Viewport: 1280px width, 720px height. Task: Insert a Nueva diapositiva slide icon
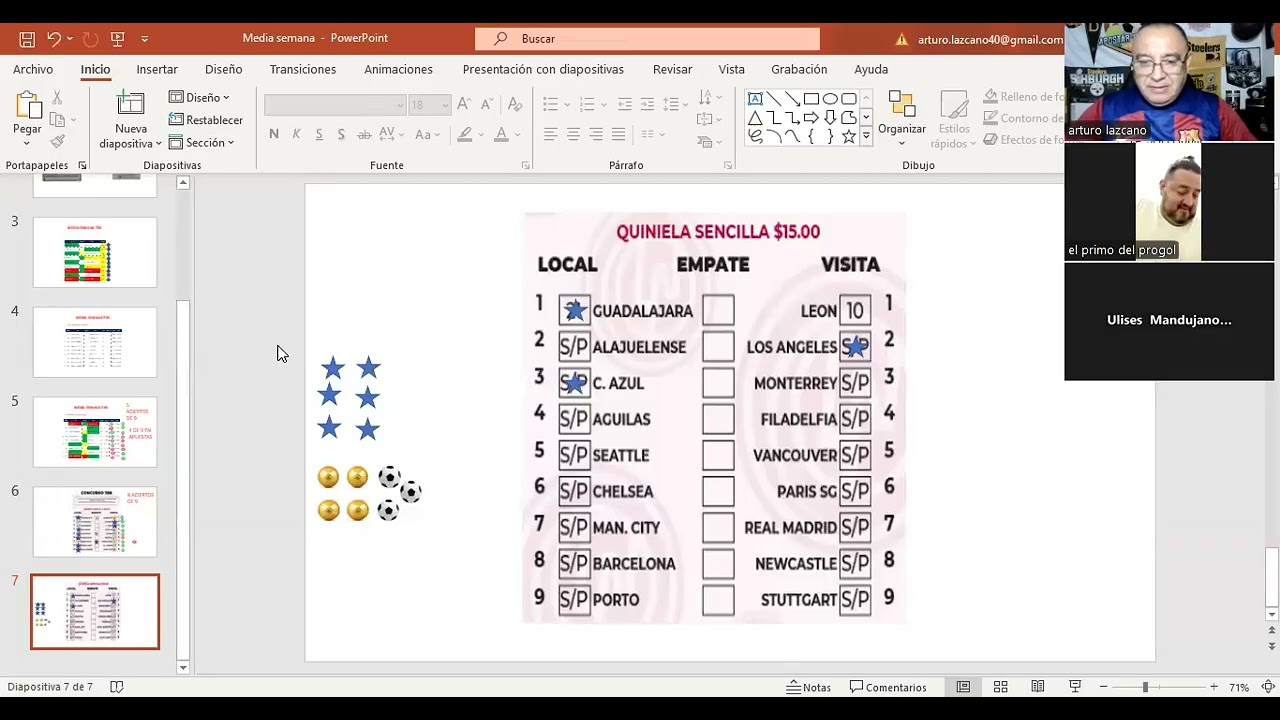coord(130,104)
